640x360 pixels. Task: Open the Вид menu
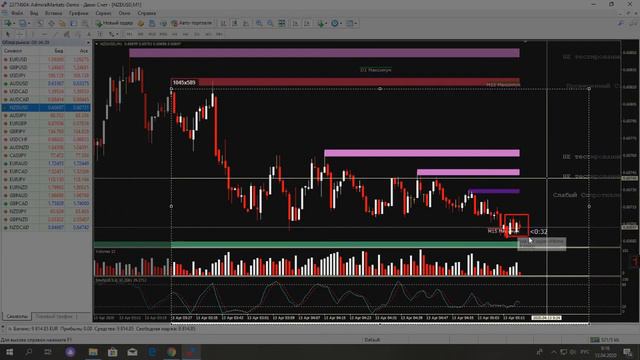[x=34, y=13]
